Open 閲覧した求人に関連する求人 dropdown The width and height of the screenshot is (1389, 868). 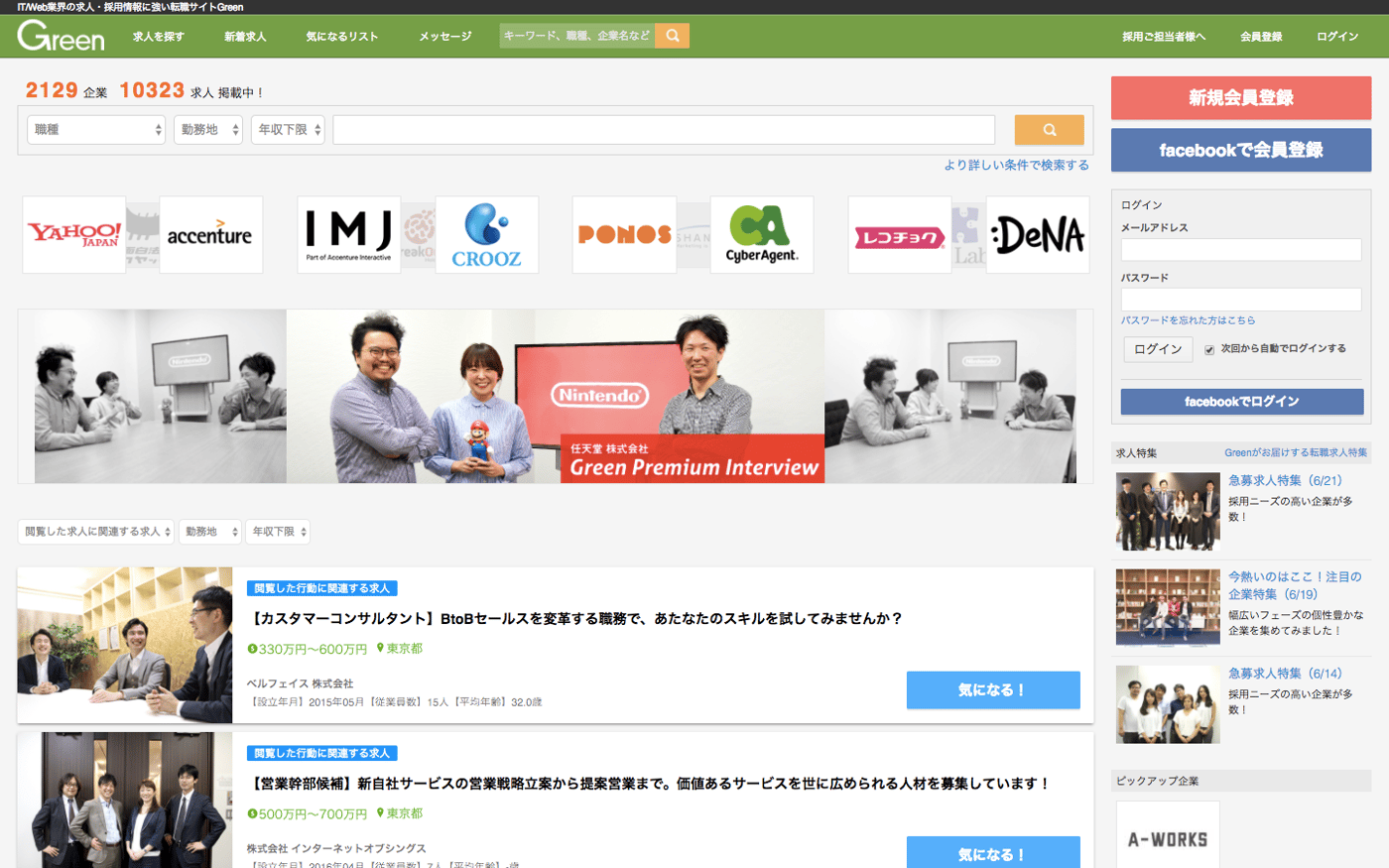point(96,532)
